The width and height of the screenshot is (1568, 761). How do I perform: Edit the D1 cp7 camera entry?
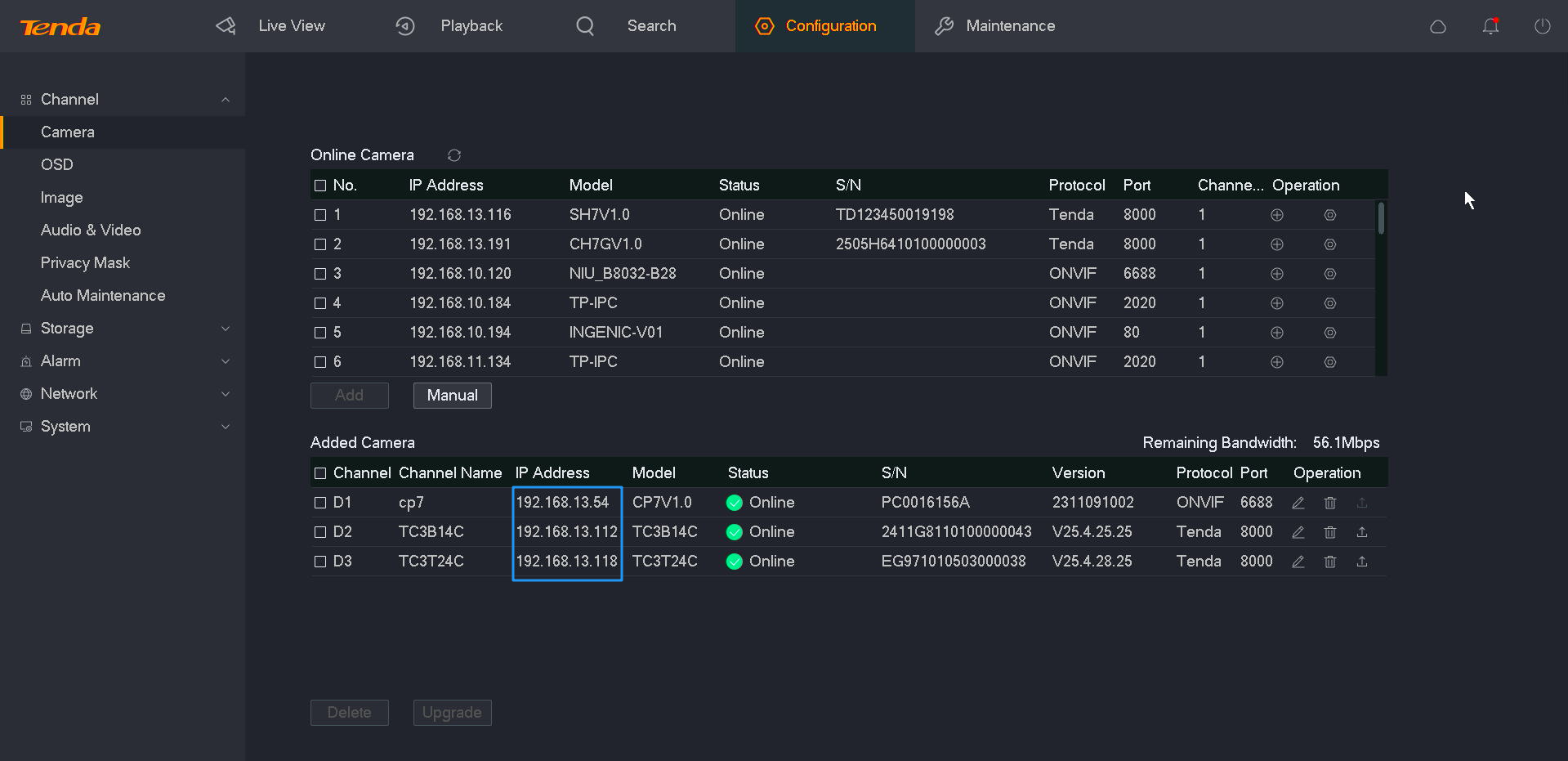pos(1298,503)
